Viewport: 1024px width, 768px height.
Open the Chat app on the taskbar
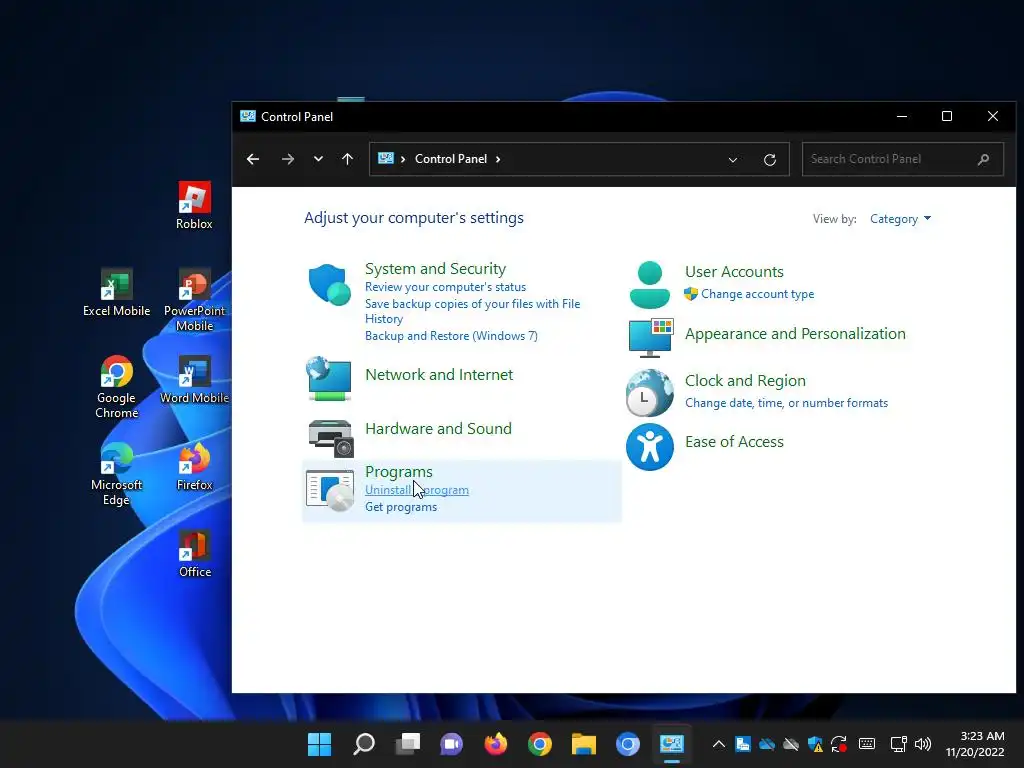(451, 744)
